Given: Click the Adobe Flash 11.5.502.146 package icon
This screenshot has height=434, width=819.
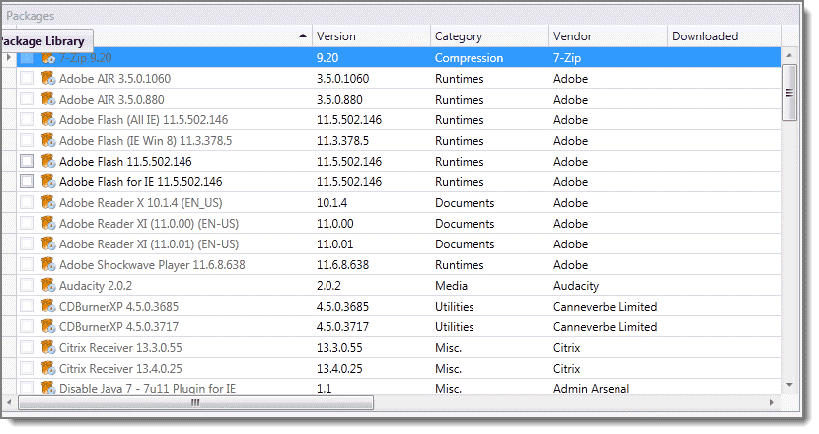Looking at the screenshot, I should click(48, 161).
